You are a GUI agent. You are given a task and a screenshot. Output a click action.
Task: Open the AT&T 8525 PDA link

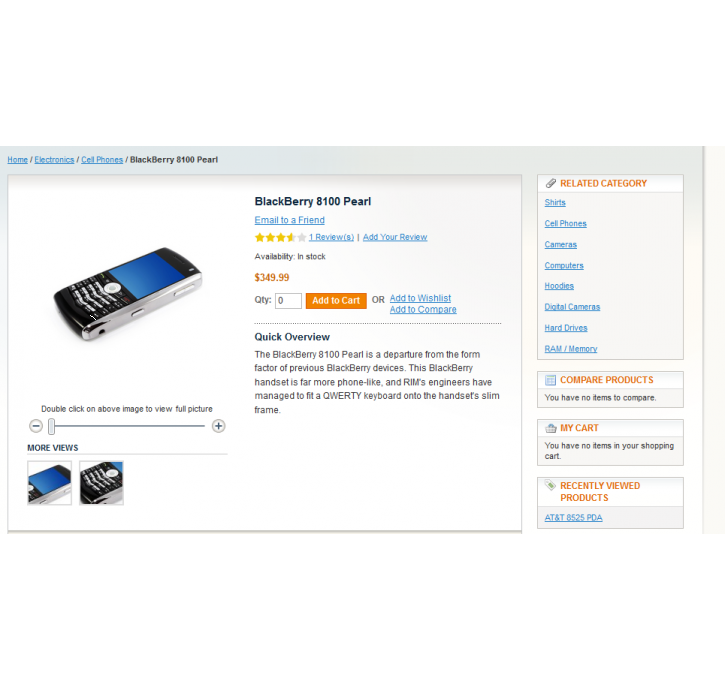(573, 518)
